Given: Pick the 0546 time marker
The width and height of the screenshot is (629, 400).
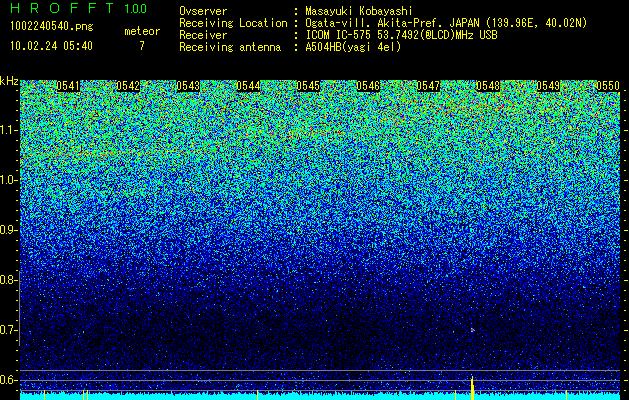Looking at the screenshot, I should point(368,86).
